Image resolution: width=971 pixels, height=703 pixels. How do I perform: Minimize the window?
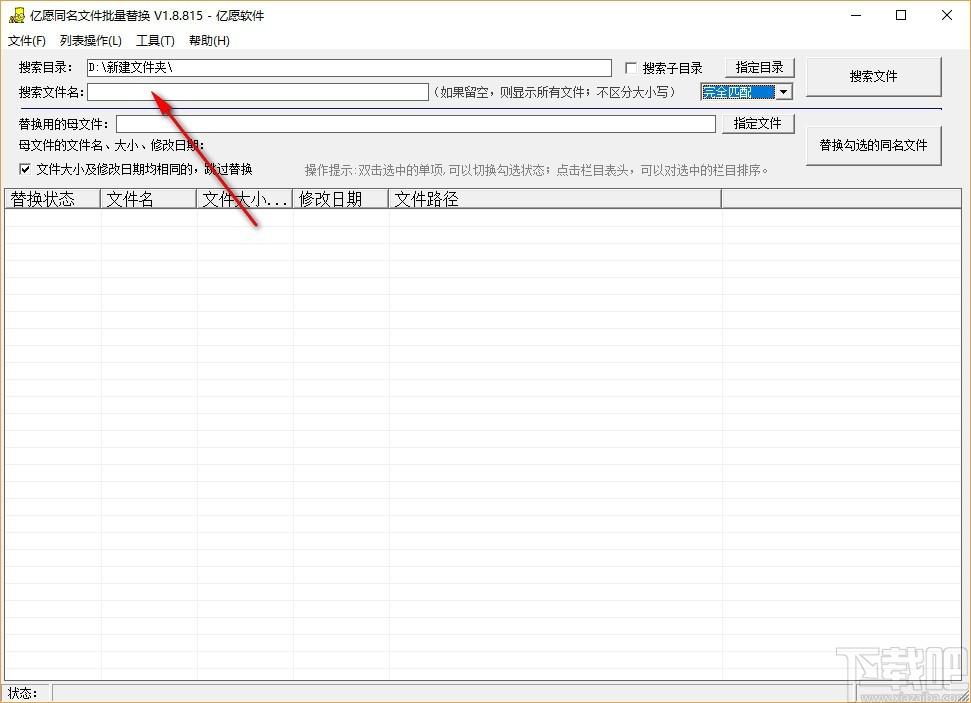856,15
